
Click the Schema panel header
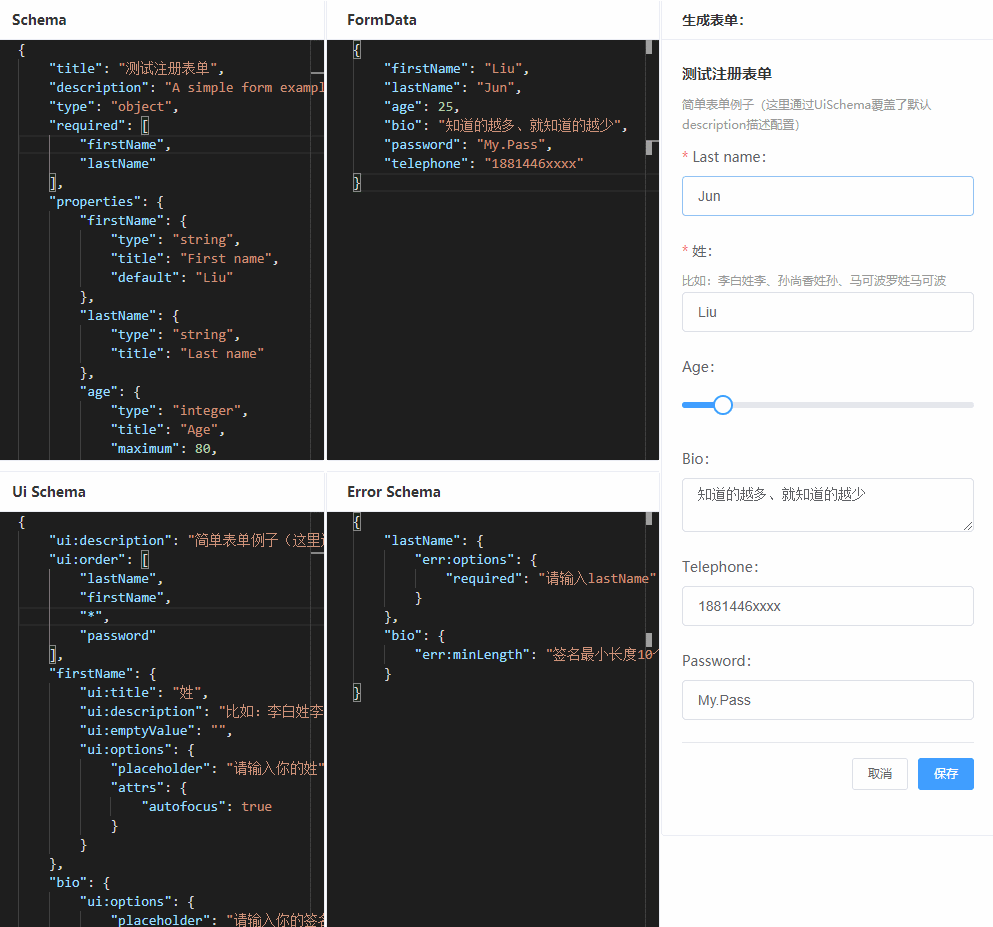click(38, 19)
